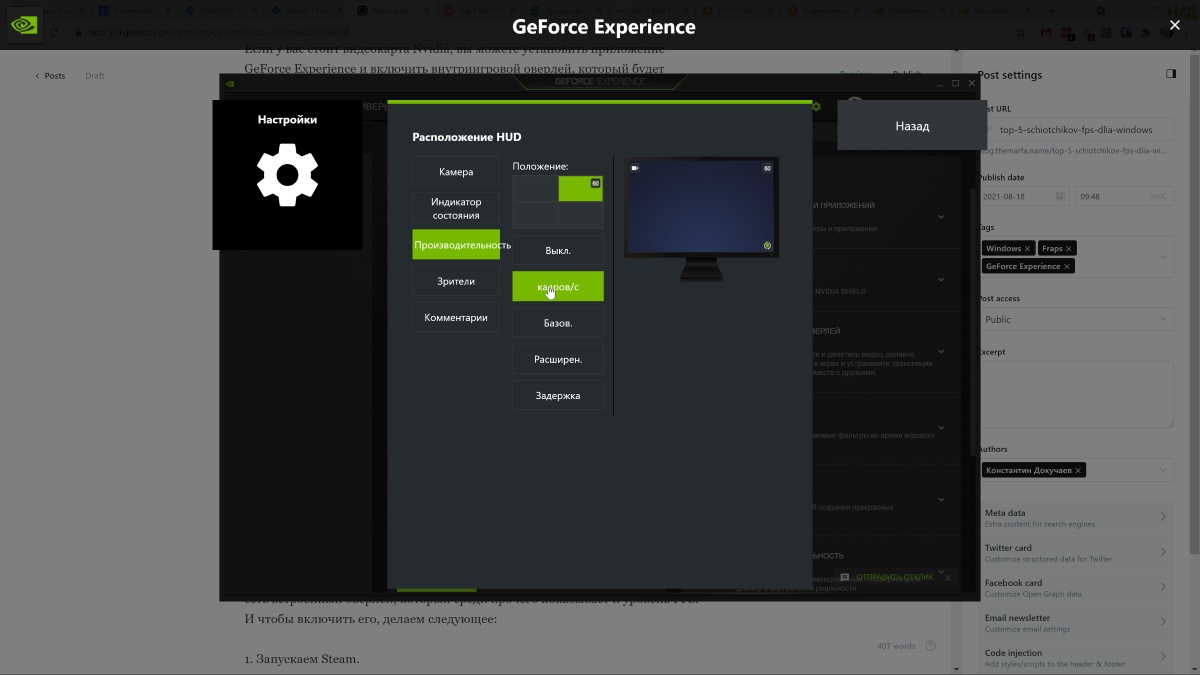Image resolution: width=1200 pixels, height=675 pixels.
Task: Click the camera icon in monitor preview
Action: tap(635, 168)
